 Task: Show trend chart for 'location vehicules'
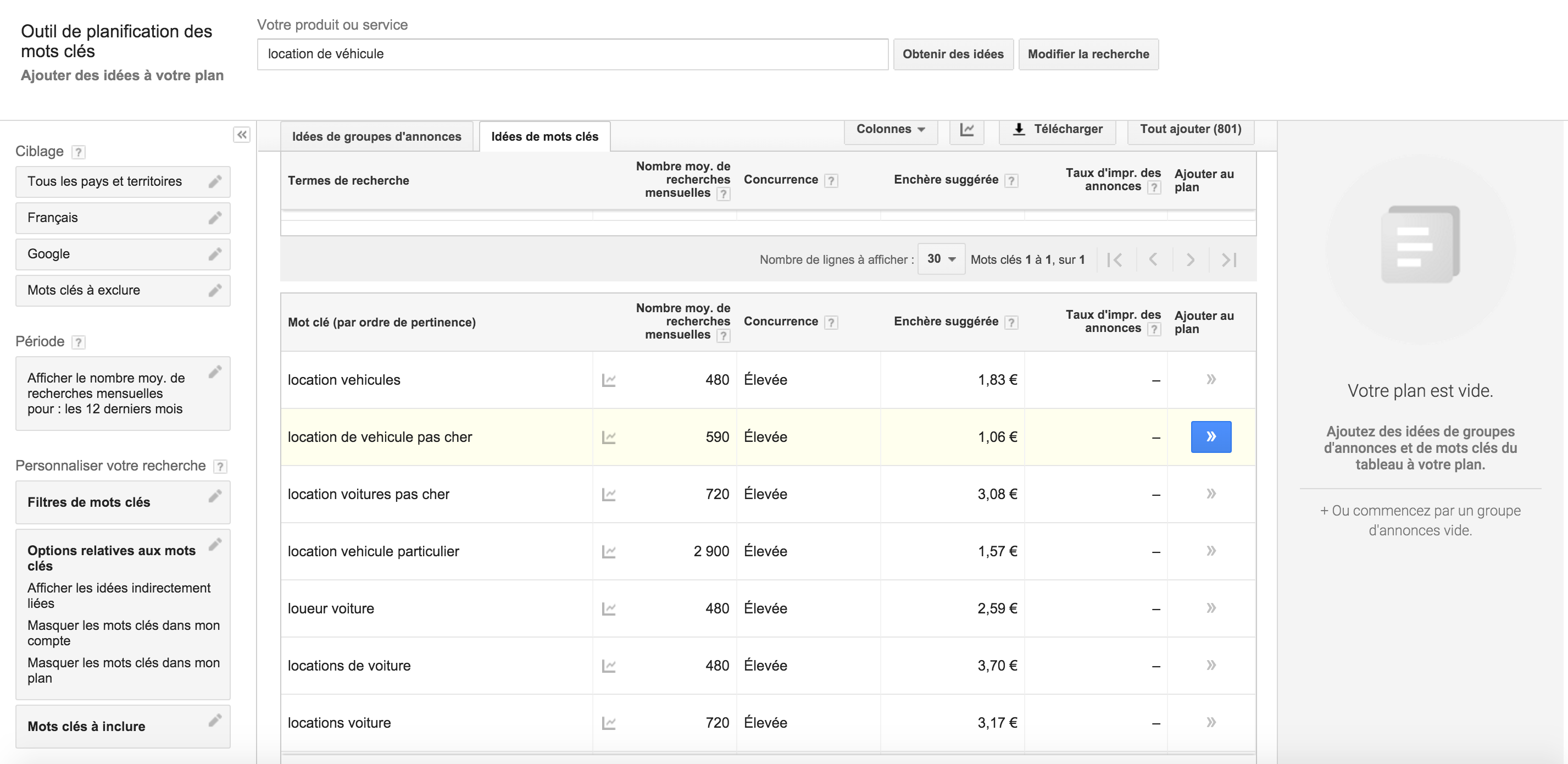(x=609, y=380)
